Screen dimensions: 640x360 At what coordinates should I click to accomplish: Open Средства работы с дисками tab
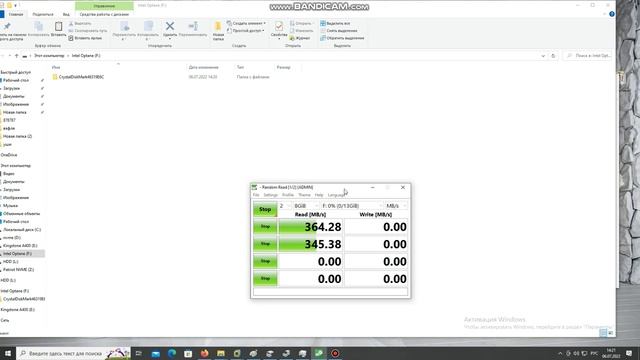(x=104, y=14)
